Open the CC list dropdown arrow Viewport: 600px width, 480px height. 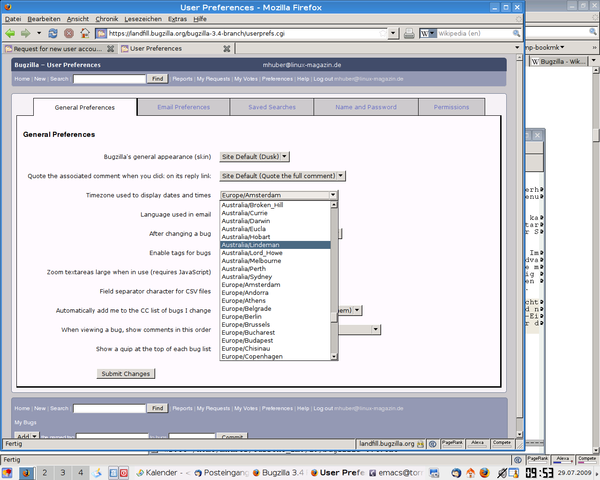point(357,310)
